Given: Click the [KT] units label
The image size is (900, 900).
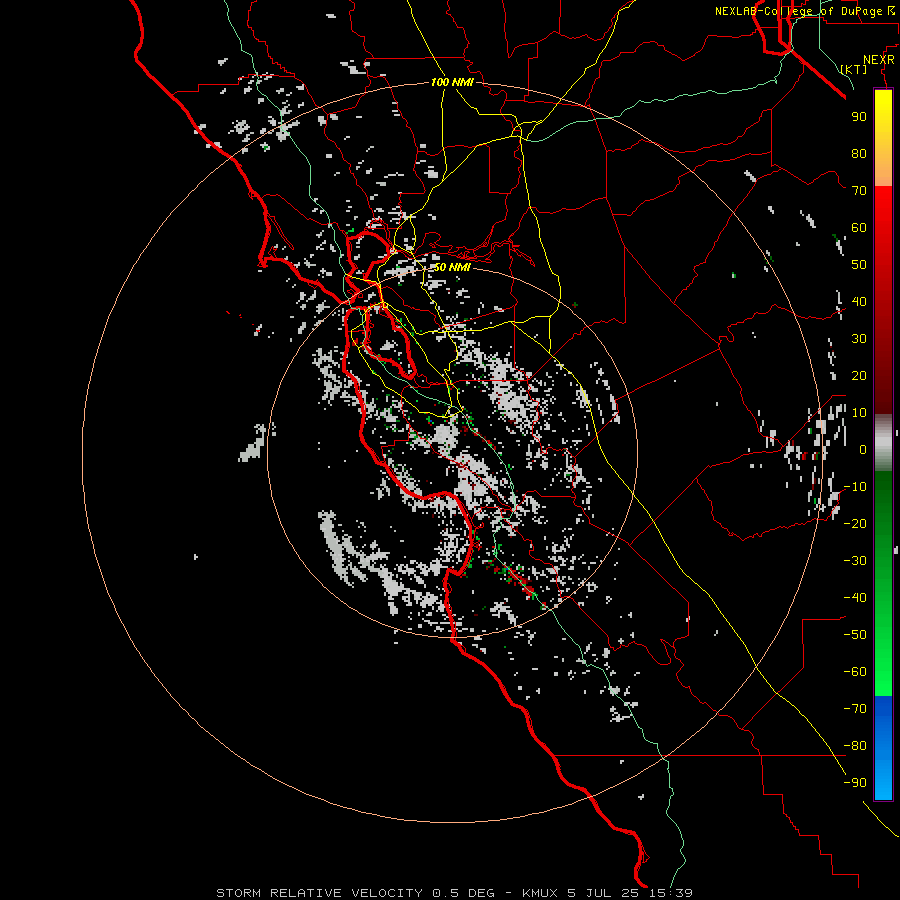Looking at the screenshot, I should 854,69.
